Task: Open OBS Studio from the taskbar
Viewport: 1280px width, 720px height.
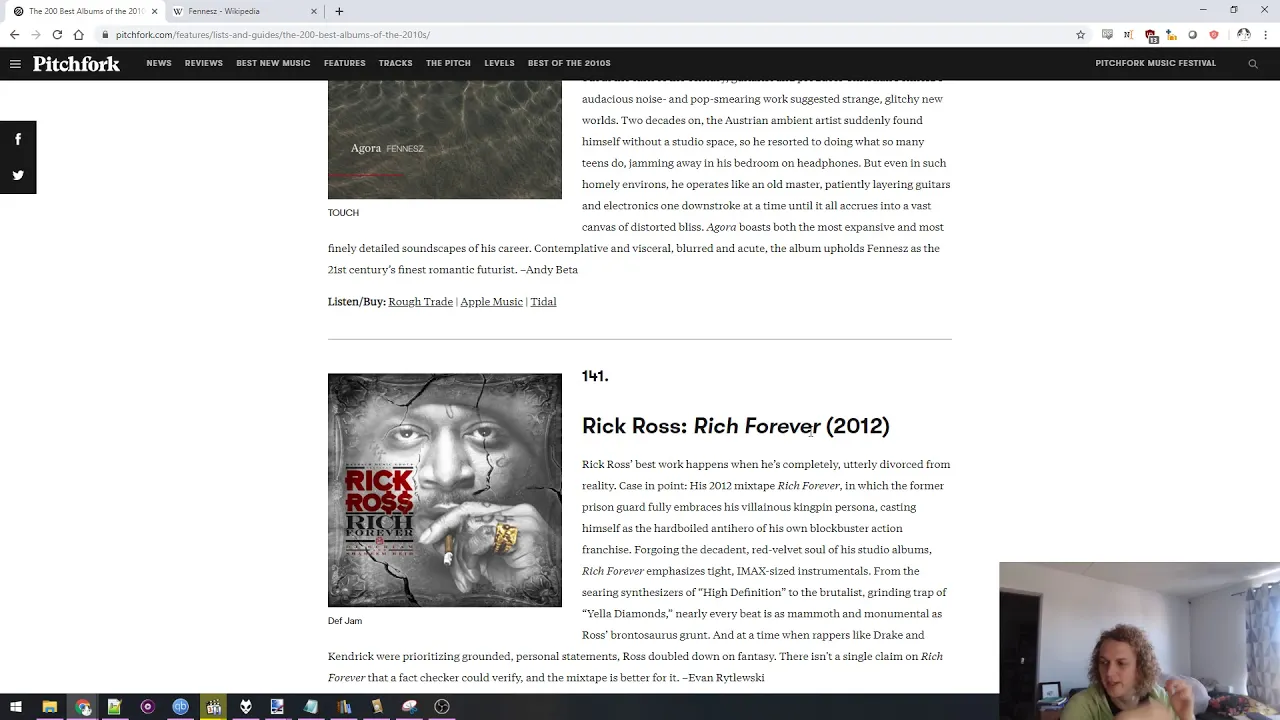Action: pos(442,707)
